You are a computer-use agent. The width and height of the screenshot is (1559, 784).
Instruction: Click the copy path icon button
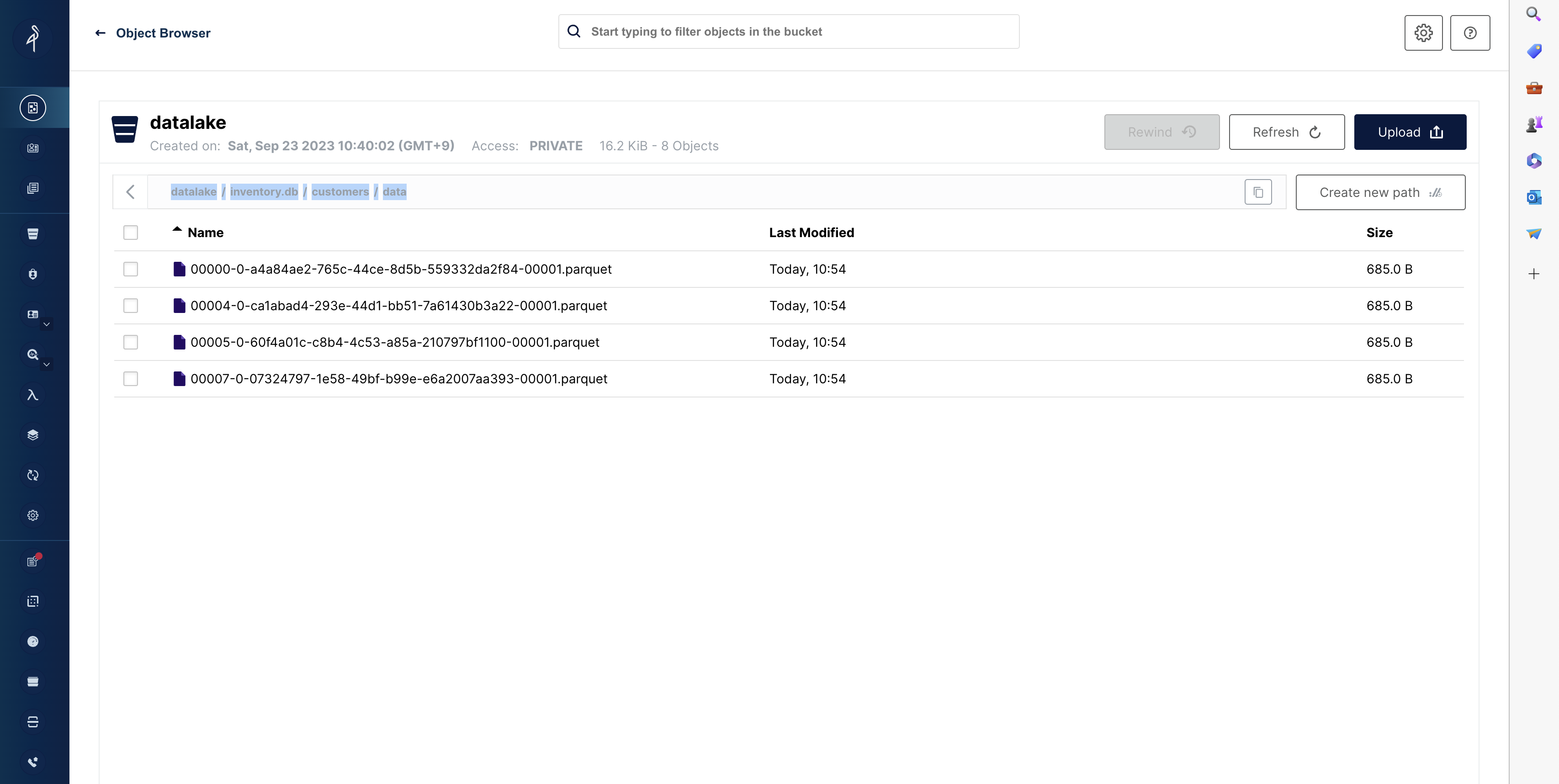tap(1257, 192)
